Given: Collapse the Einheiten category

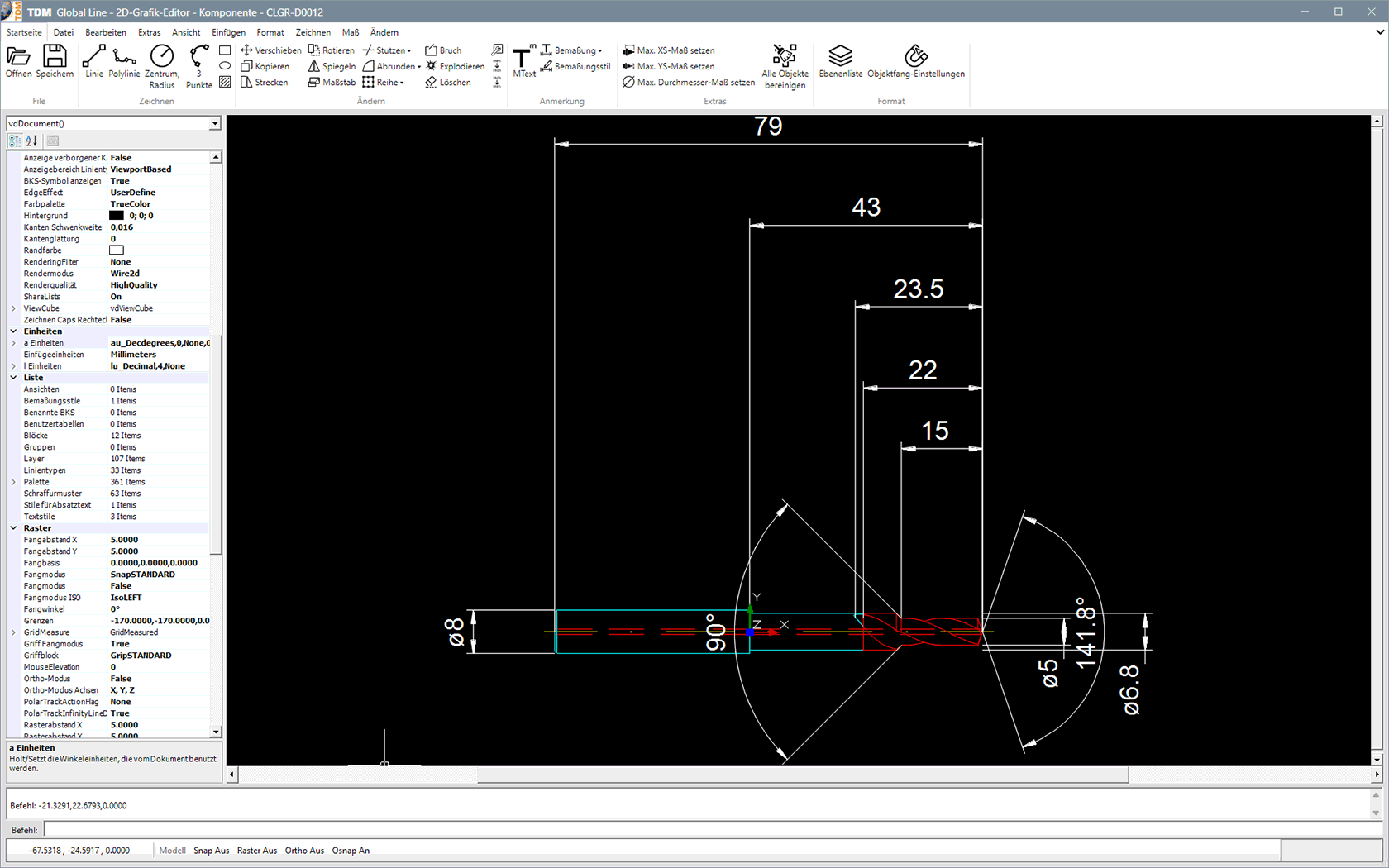Looking at the screenshot, I should click(x=13, y=331).
